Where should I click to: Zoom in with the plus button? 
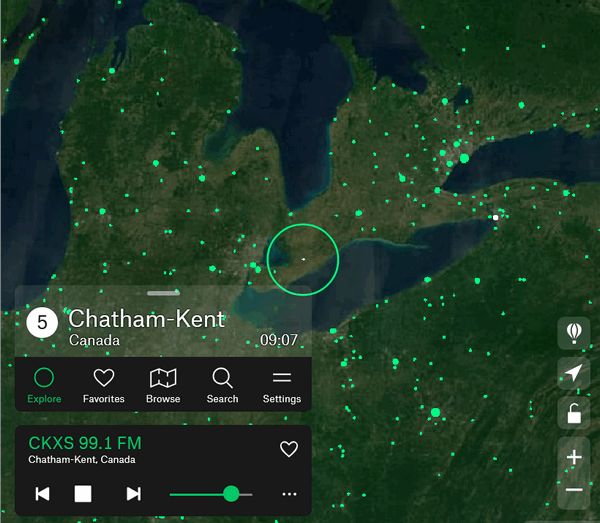pos(574,457)
